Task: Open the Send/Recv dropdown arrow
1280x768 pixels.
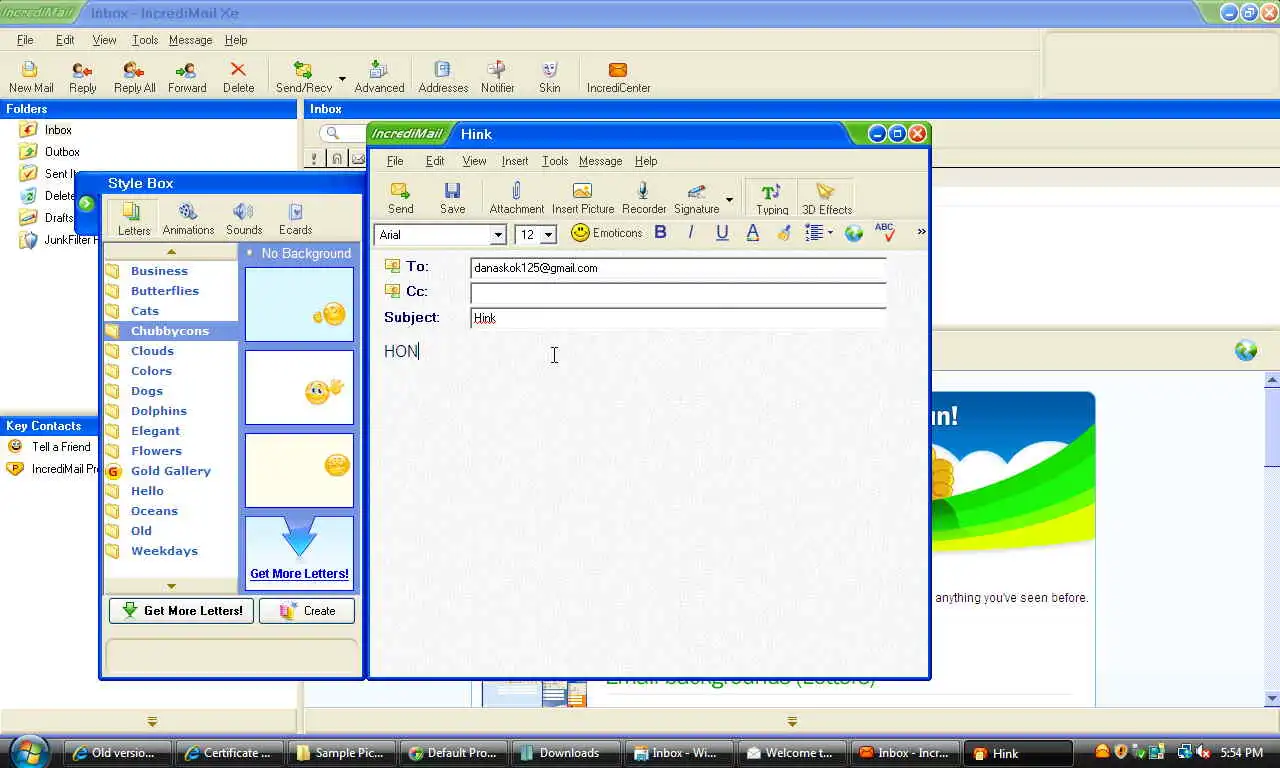Action: click(x=342, y=78)
